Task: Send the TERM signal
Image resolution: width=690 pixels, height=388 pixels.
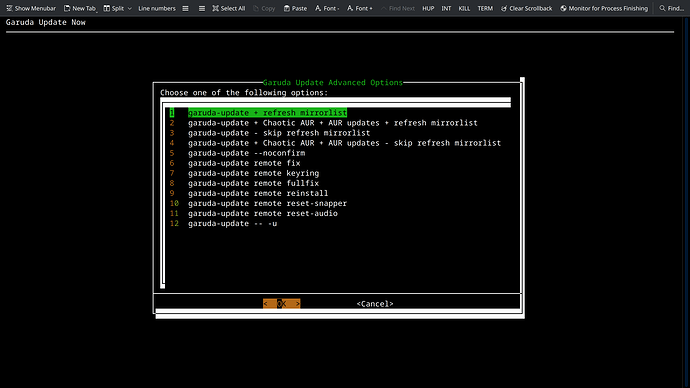Action: click(485, 8)
